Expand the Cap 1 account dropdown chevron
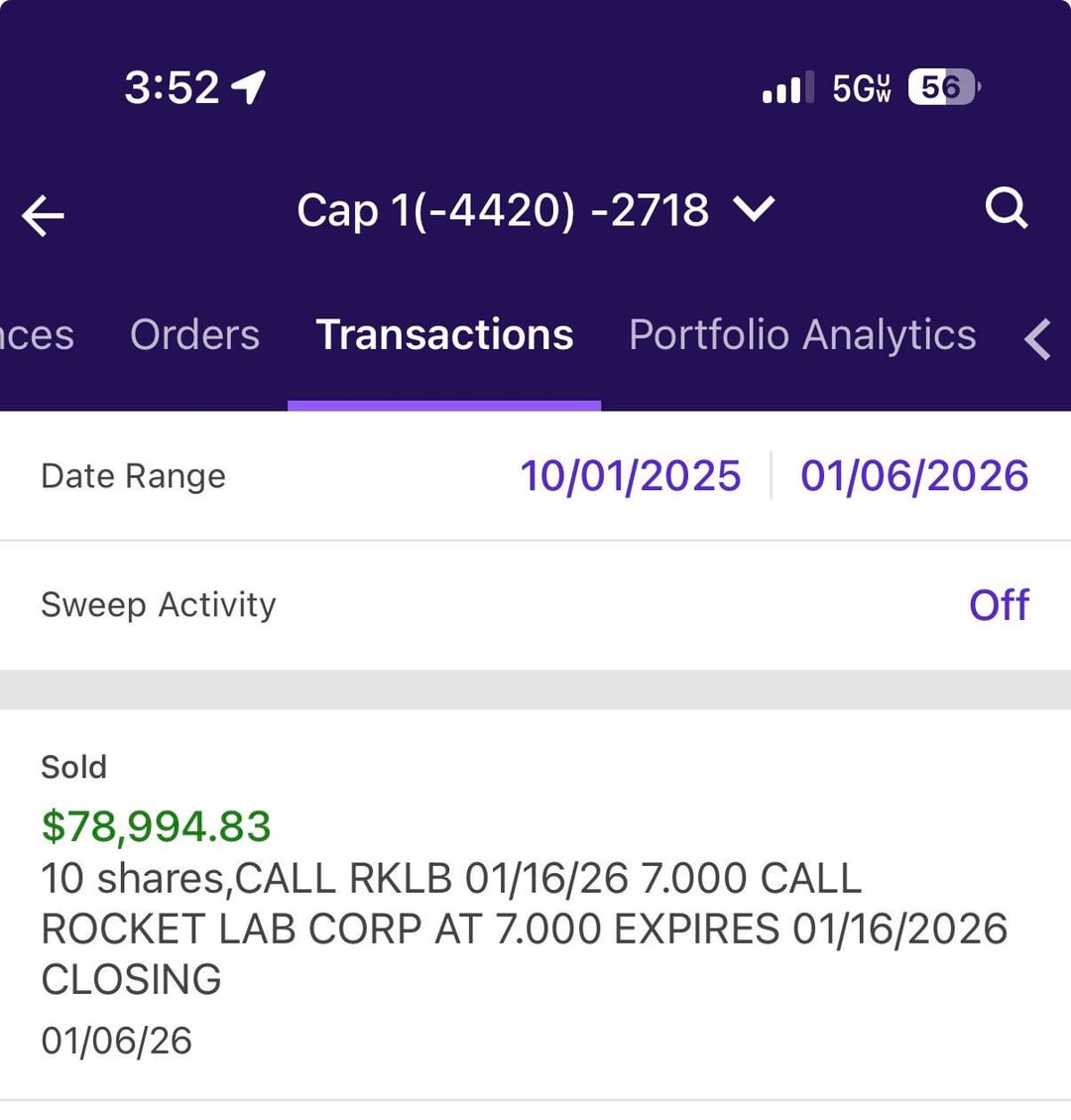 [x=753, y=209]
